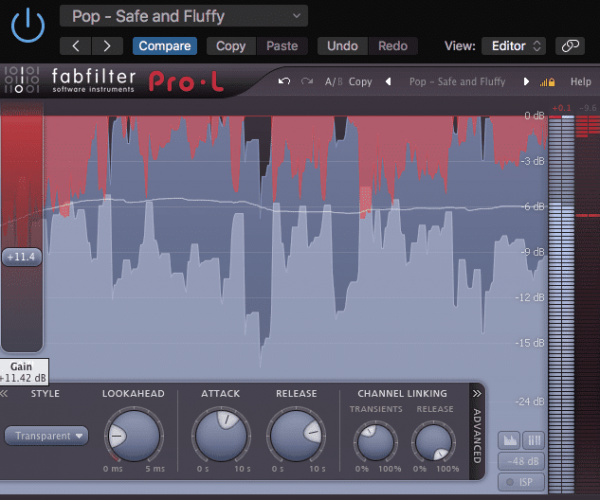Click the Lookahead knob

coord(134,436)
